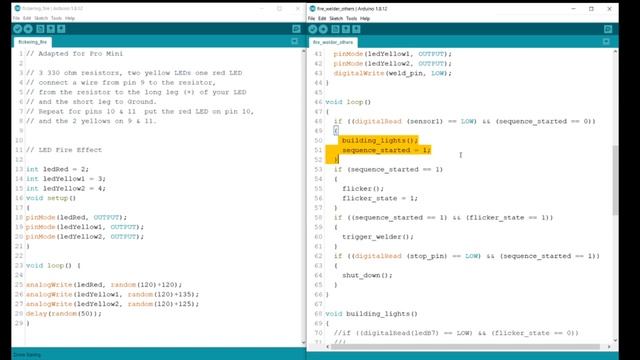Maximize the fire_welder_others window
Screen dimensions: 640x360
(x=591, y=9)
